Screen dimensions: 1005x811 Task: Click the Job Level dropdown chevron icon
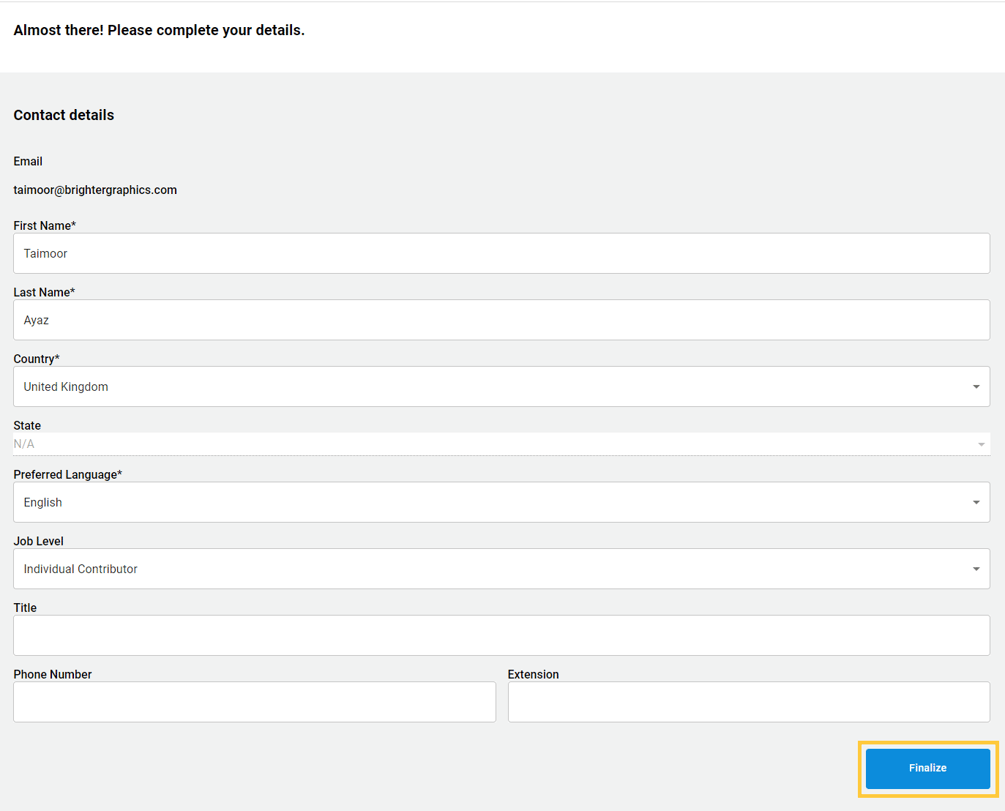tap(977, 568)
